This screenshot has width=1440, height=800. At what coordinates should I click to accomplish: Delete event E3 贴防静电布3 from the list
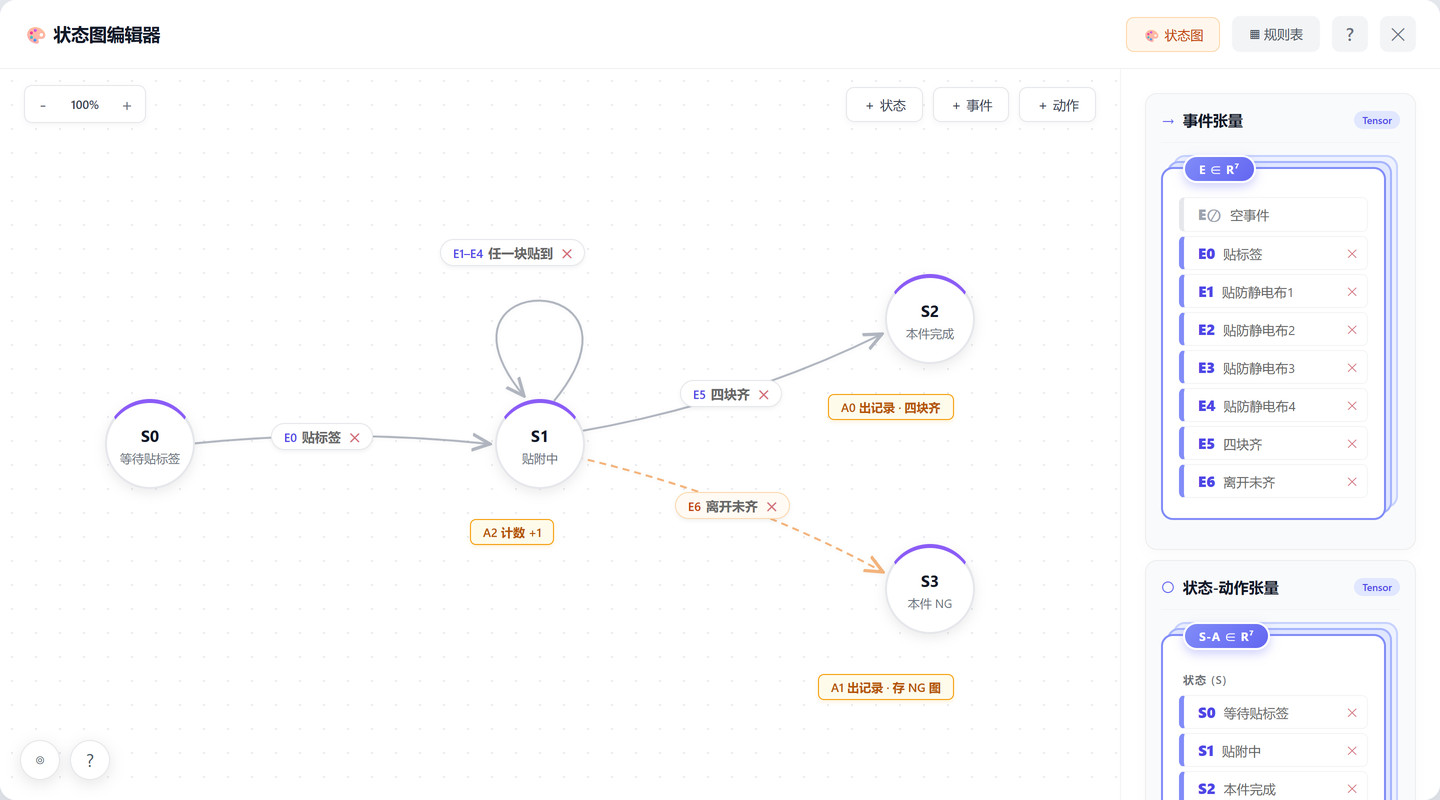(x=1352, y=368)
